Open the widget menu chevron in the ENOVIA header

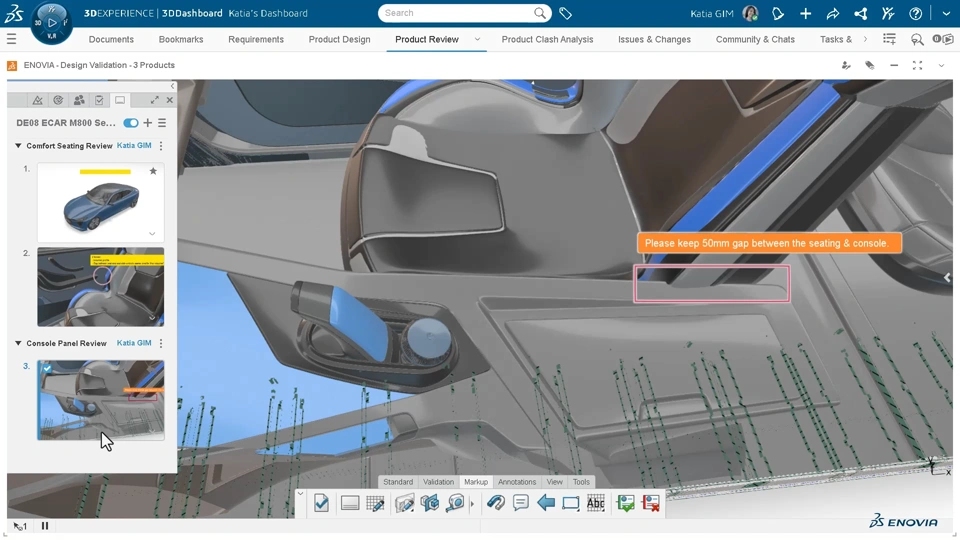941,66
